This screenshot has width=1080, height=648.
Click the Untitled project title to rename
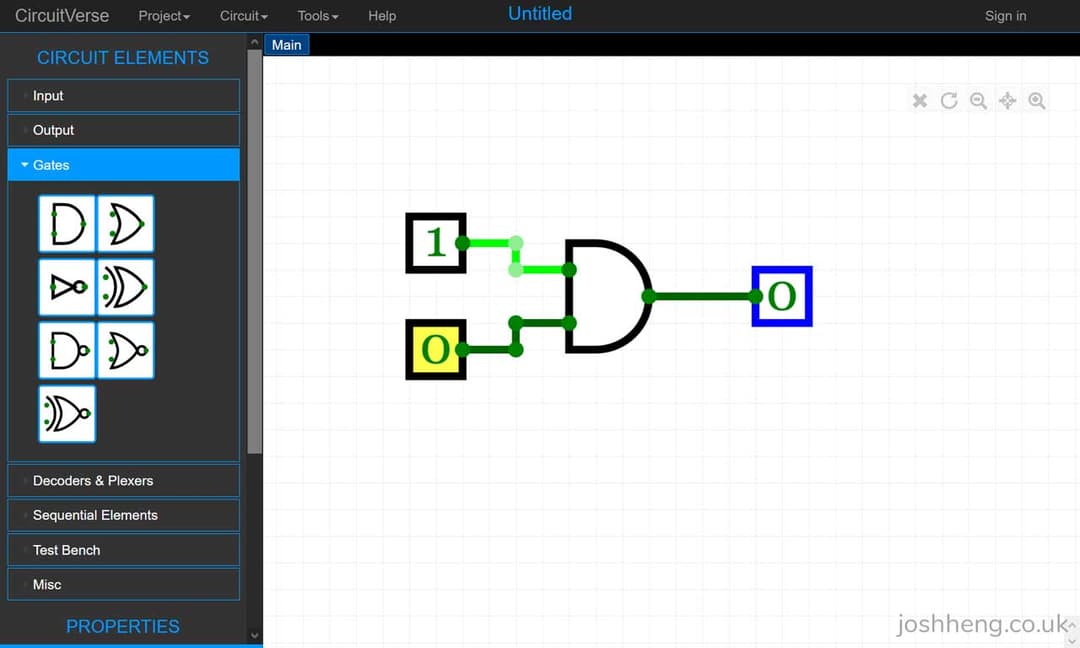539,14
